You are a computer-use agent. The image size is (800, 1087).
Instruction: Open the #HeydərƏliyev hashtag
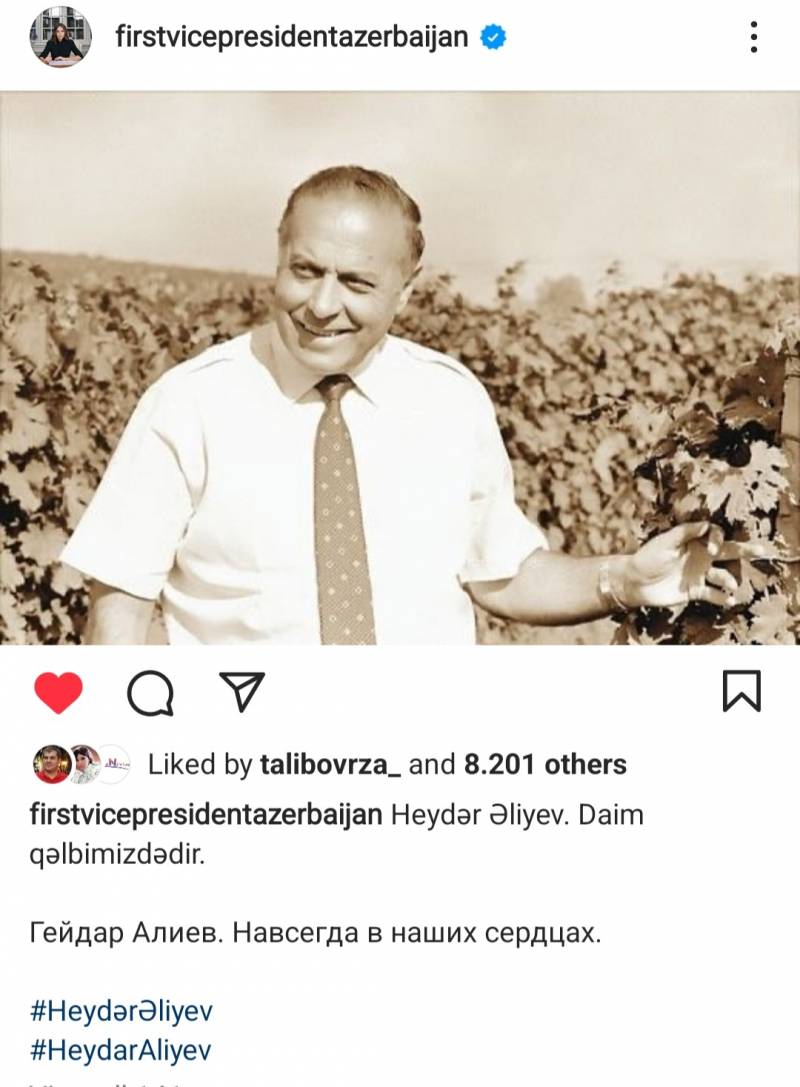(121, 1011)
